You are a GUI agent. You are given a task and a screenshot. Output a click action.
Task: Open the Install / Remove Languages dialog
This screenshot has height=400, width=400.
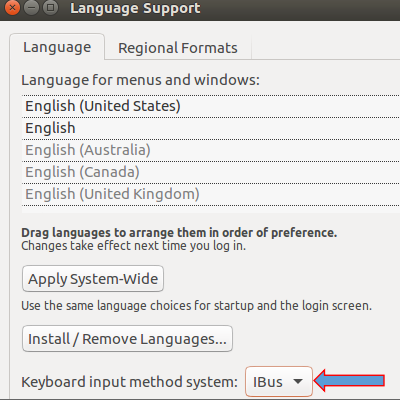[x=127, y=339]
